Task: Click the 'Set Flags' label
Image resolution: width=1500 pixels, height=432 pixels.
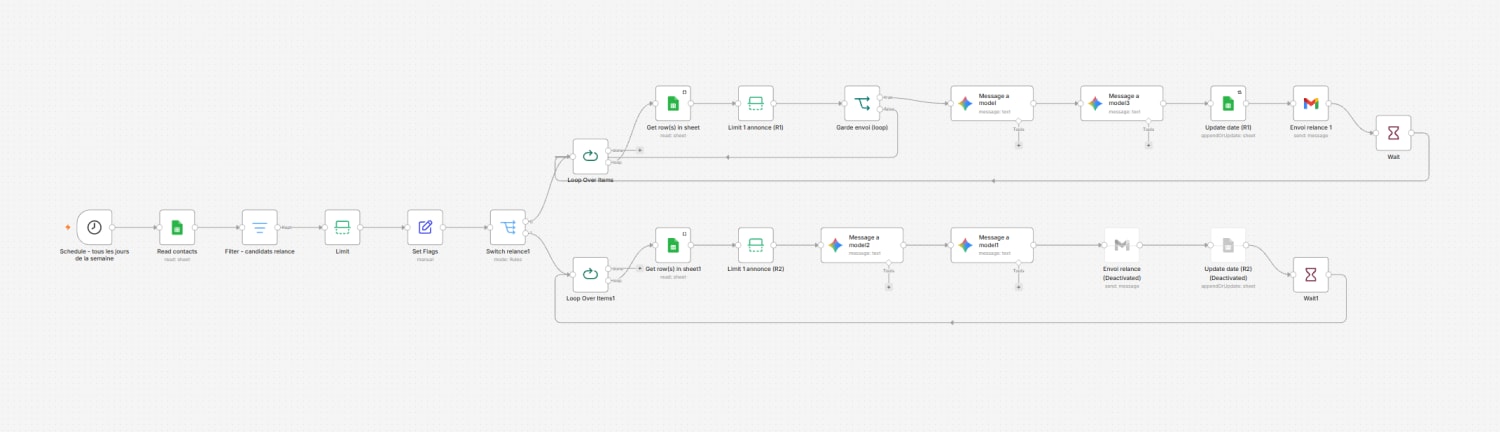Action: coord(425,251)
